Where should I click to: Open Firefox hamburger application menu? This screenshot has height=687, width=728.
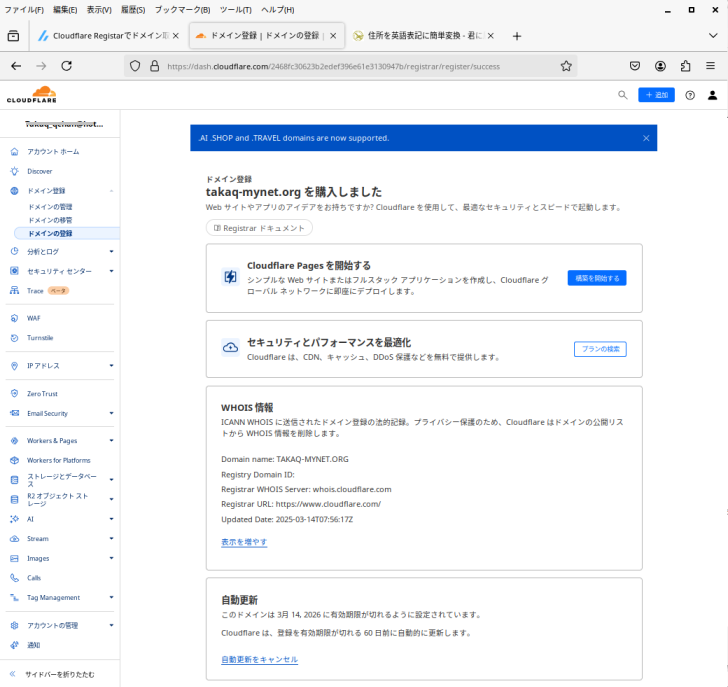pyautogui.click(x=710, y=66)
